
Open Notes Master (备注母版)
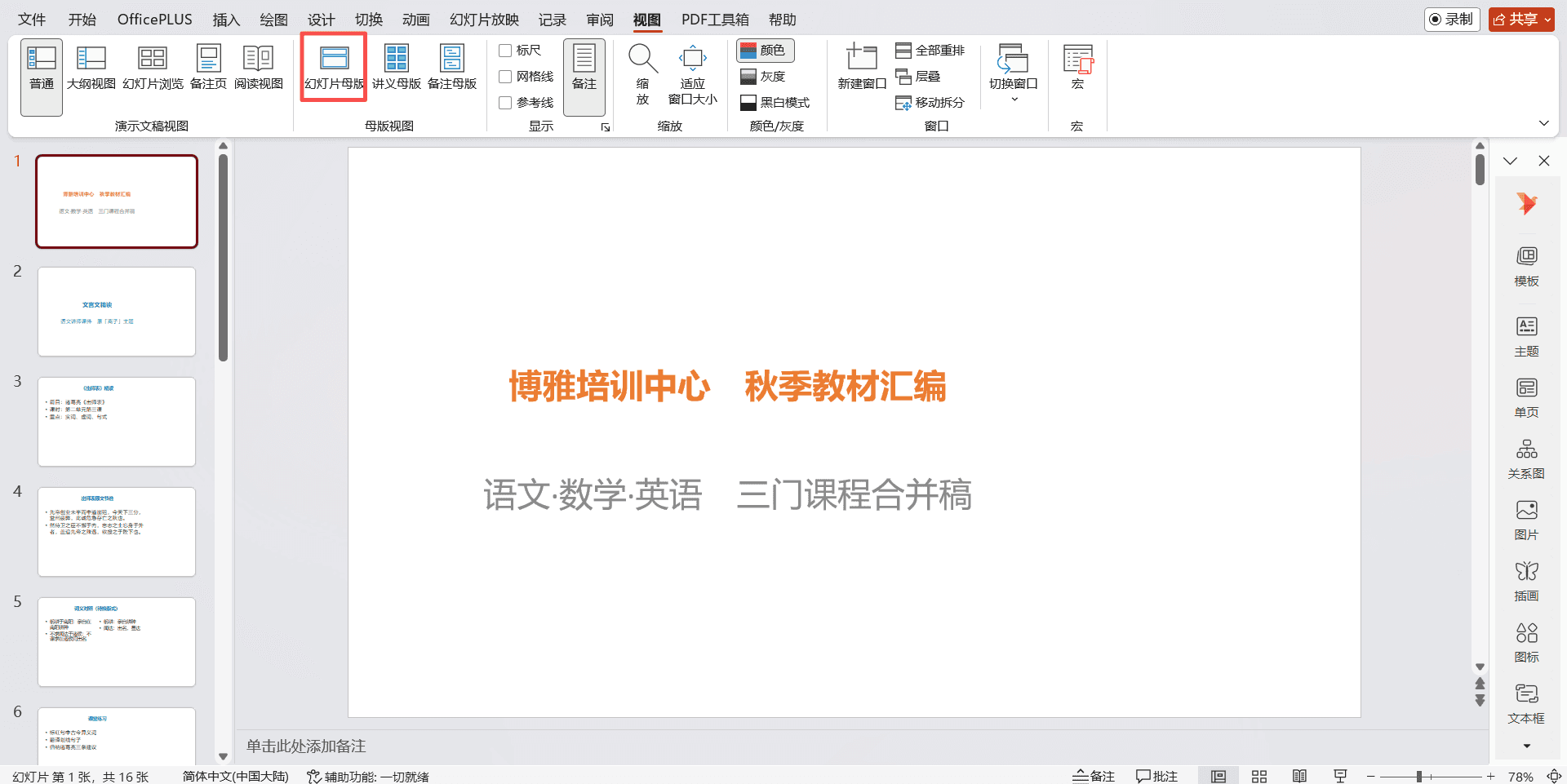pos(452,69)
